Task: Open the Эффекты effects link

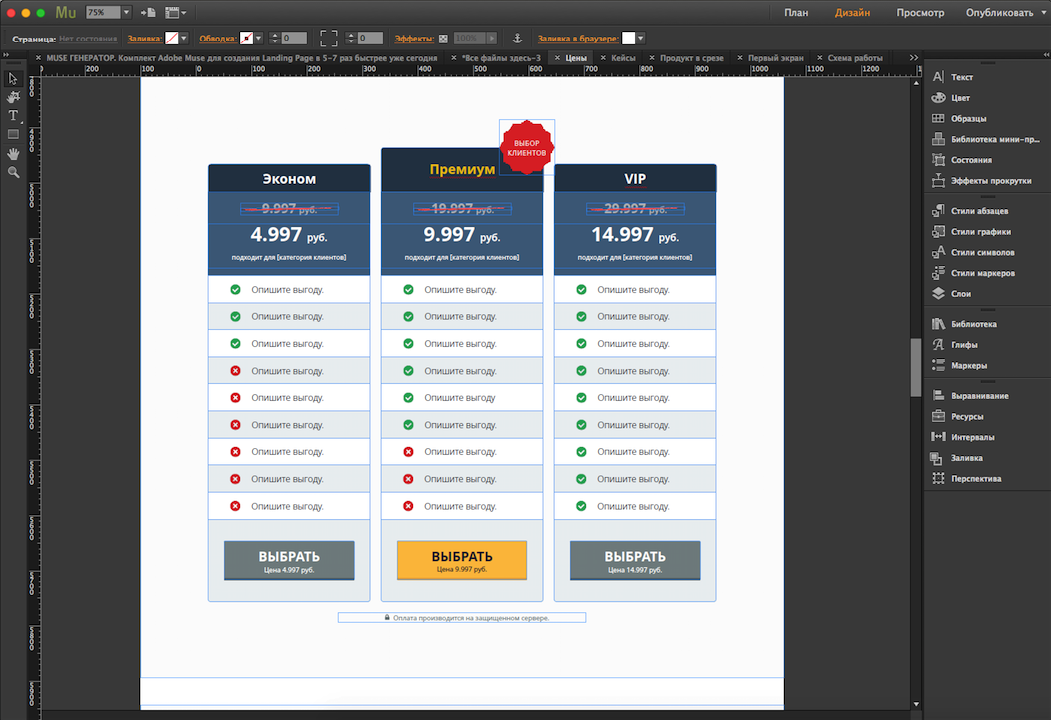Action: [413, 38]
